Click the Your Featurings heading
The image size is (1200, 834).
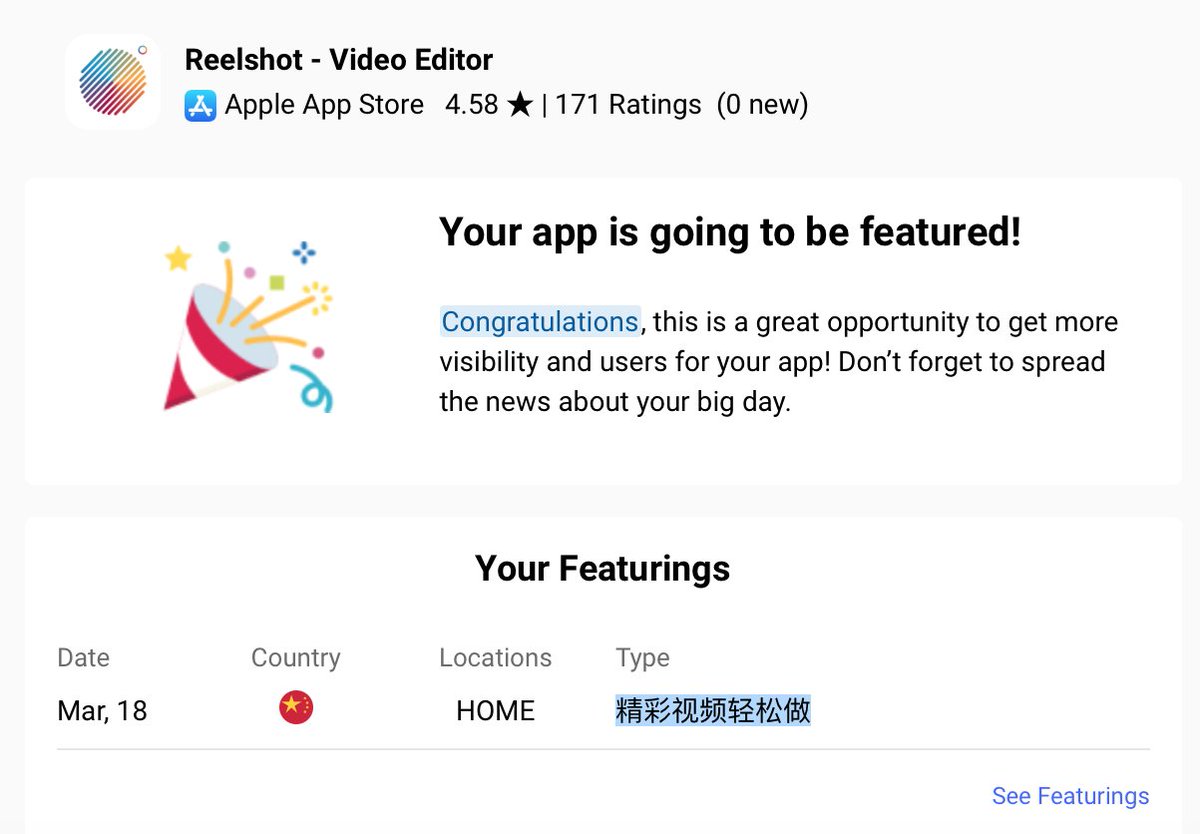tap(603, 569)
